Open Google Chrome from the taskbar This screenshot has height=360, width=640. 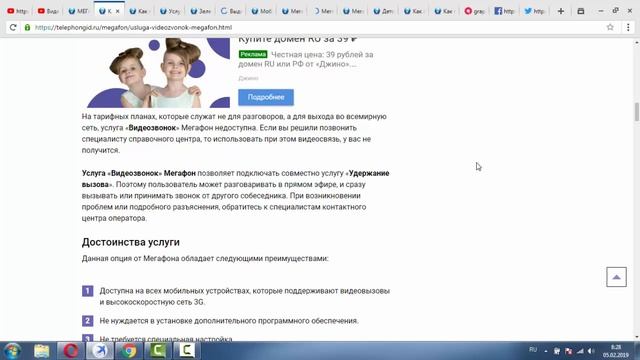(129, 351)
